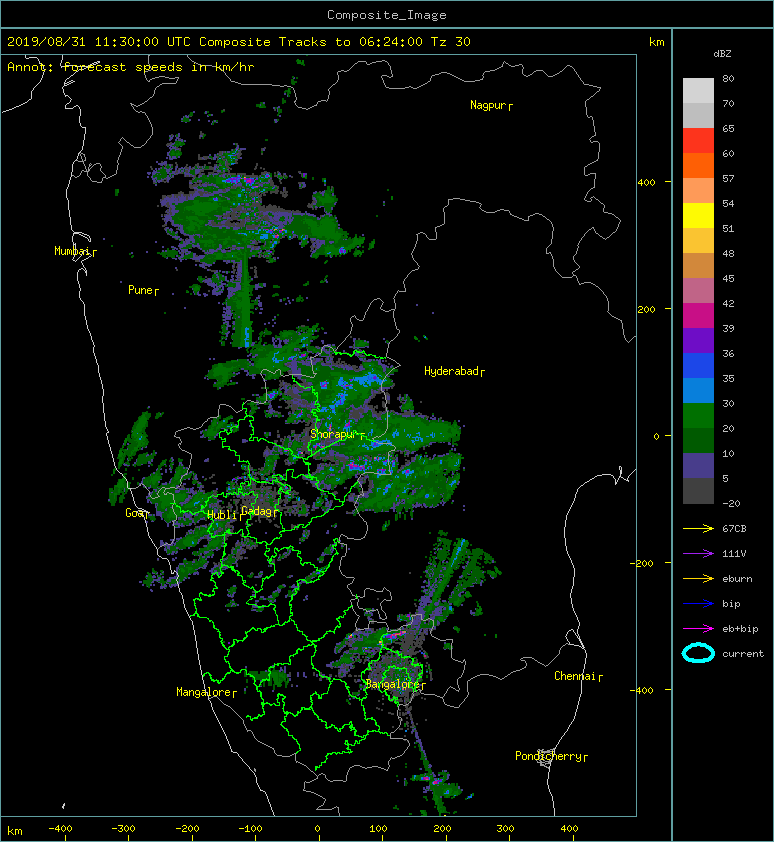Select the purple 39 dBZ swatch

pyautogui.click(x=698, y=340)
